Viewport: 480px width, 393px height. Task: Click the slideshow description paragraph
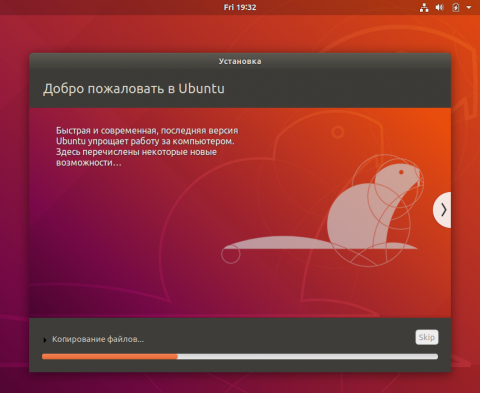point(147,146)
